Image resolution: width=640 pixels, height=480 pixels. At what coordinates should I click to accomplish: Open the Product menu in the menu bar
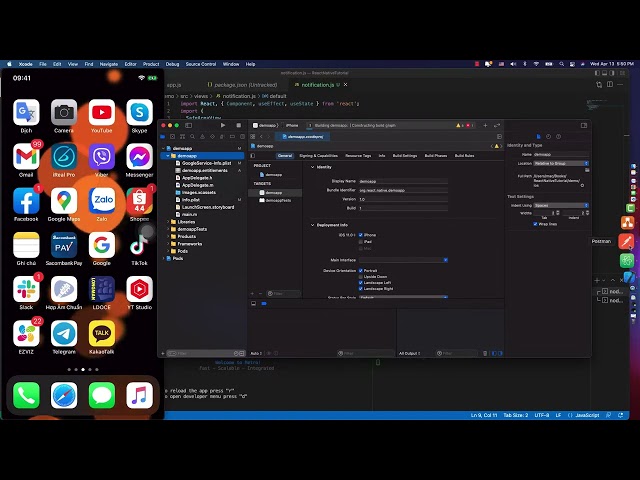(x=151, y=64)
